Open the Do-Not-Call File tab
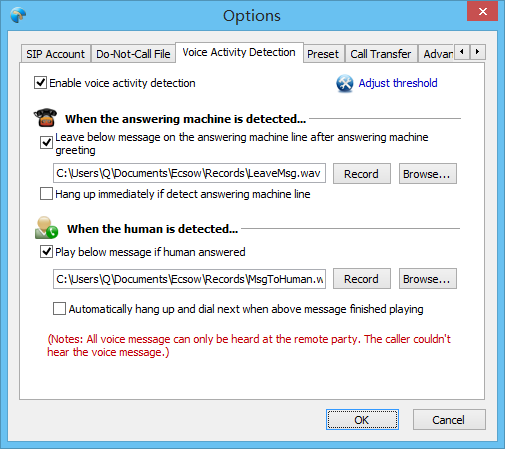This screenshot has height=449, width=505. (x=133, y=54)
